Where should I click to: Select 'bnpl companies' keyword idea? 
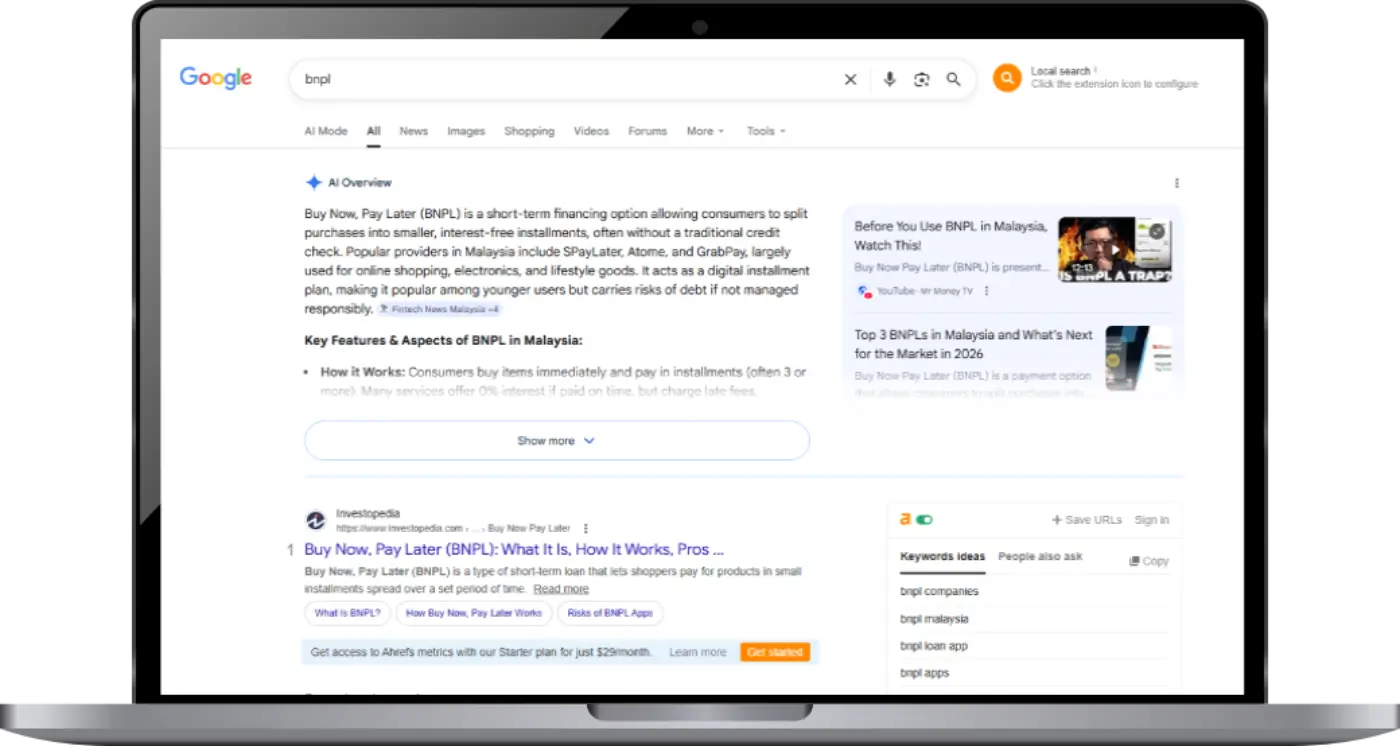[939, 591]
